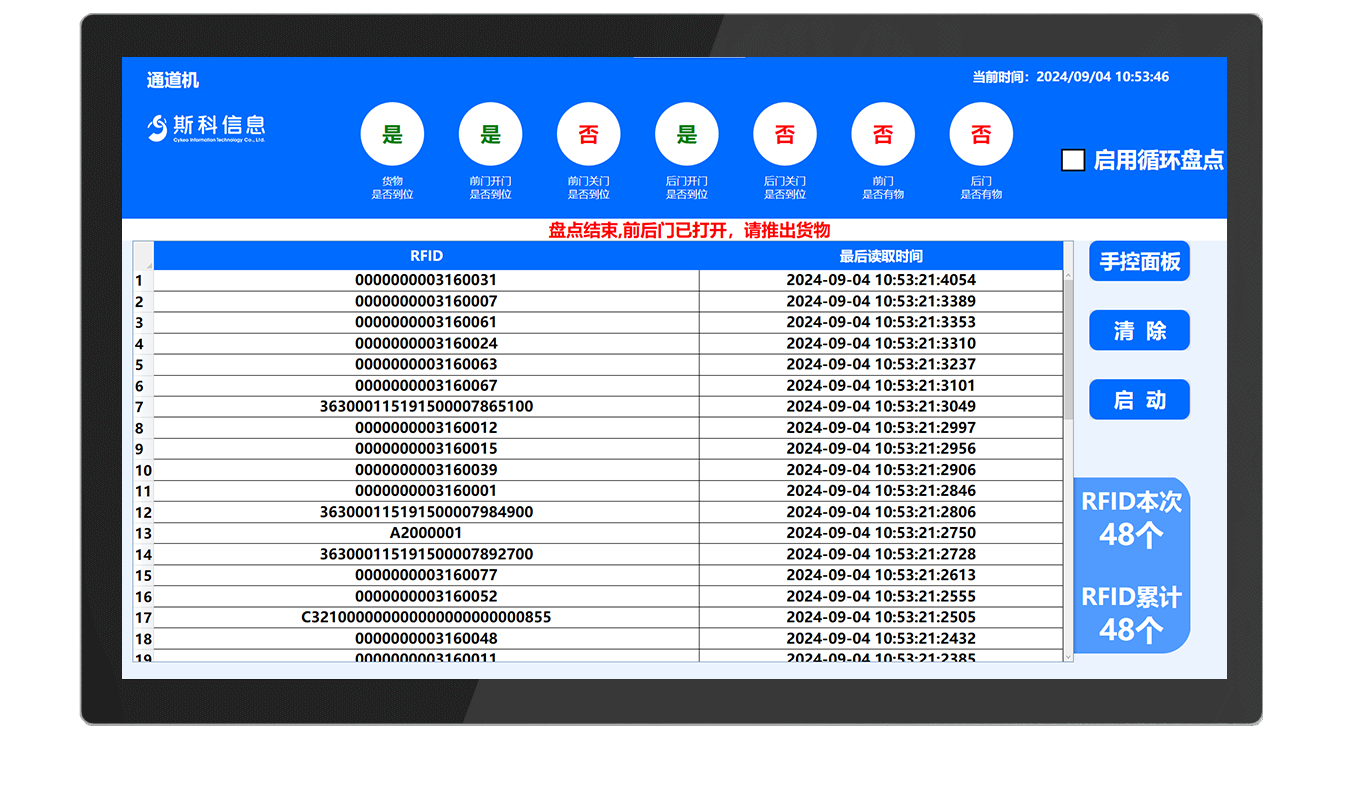Enable the 启用循环盘点 checkbox
This screenshot has height=789, width=1370.
pyautogui.click(x=1073, y=160)
